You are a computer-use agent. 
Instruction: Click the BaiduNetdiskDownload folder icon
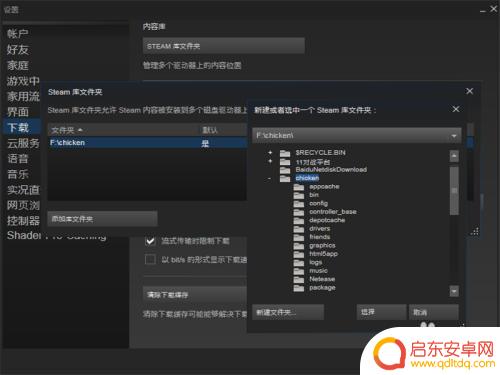click(x=285, y=170)
